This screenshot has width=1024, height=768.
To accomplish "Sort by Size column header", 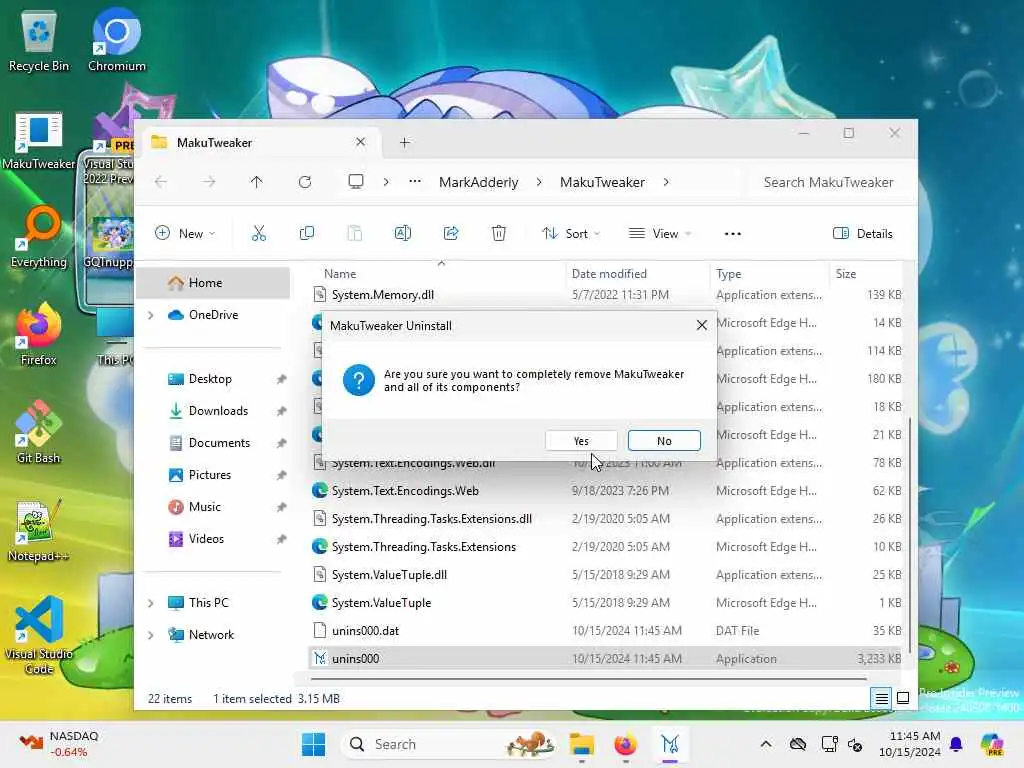I will click(x=867, y=274).
